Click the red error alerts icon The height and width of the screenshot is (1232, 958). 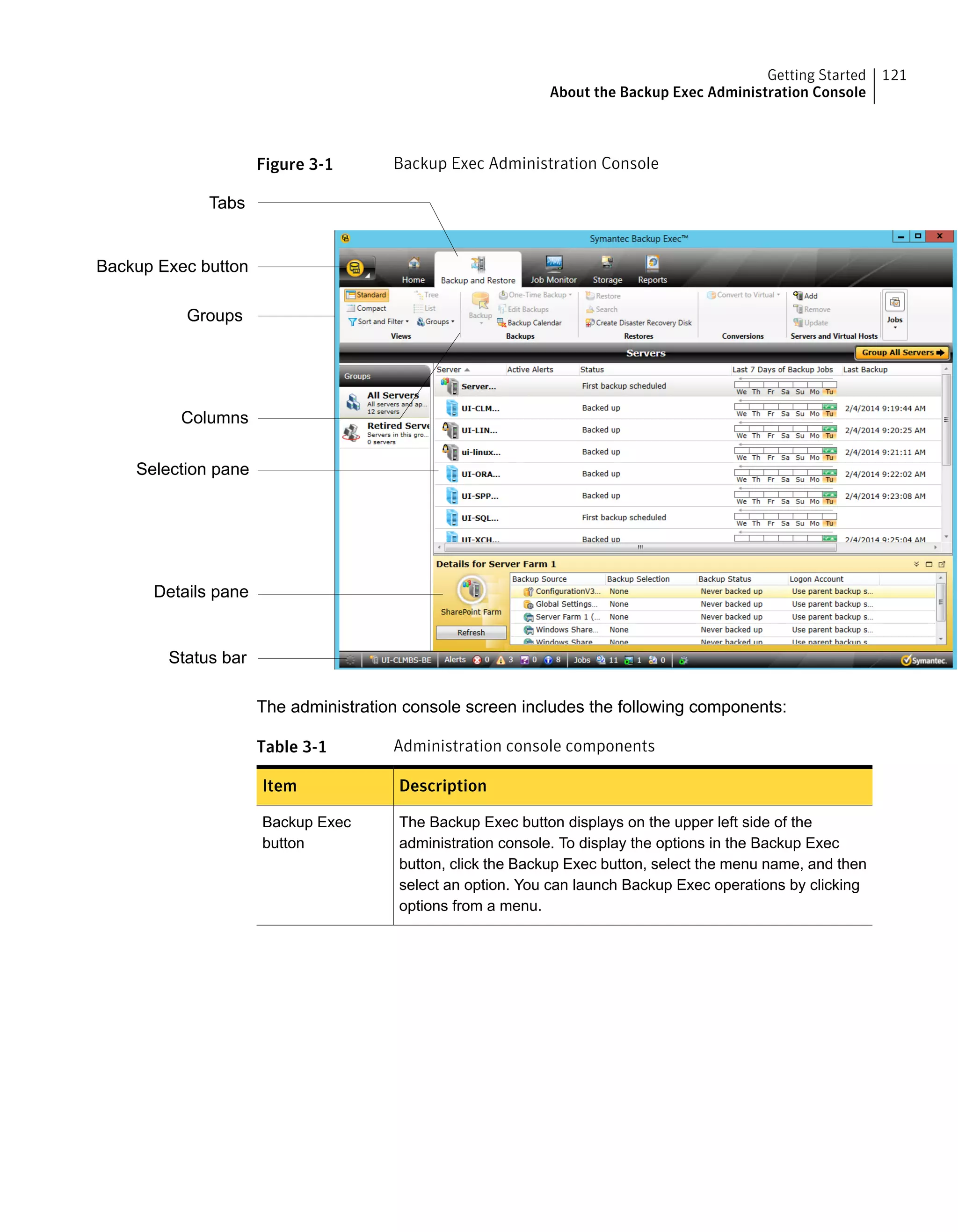pos(477,661)
